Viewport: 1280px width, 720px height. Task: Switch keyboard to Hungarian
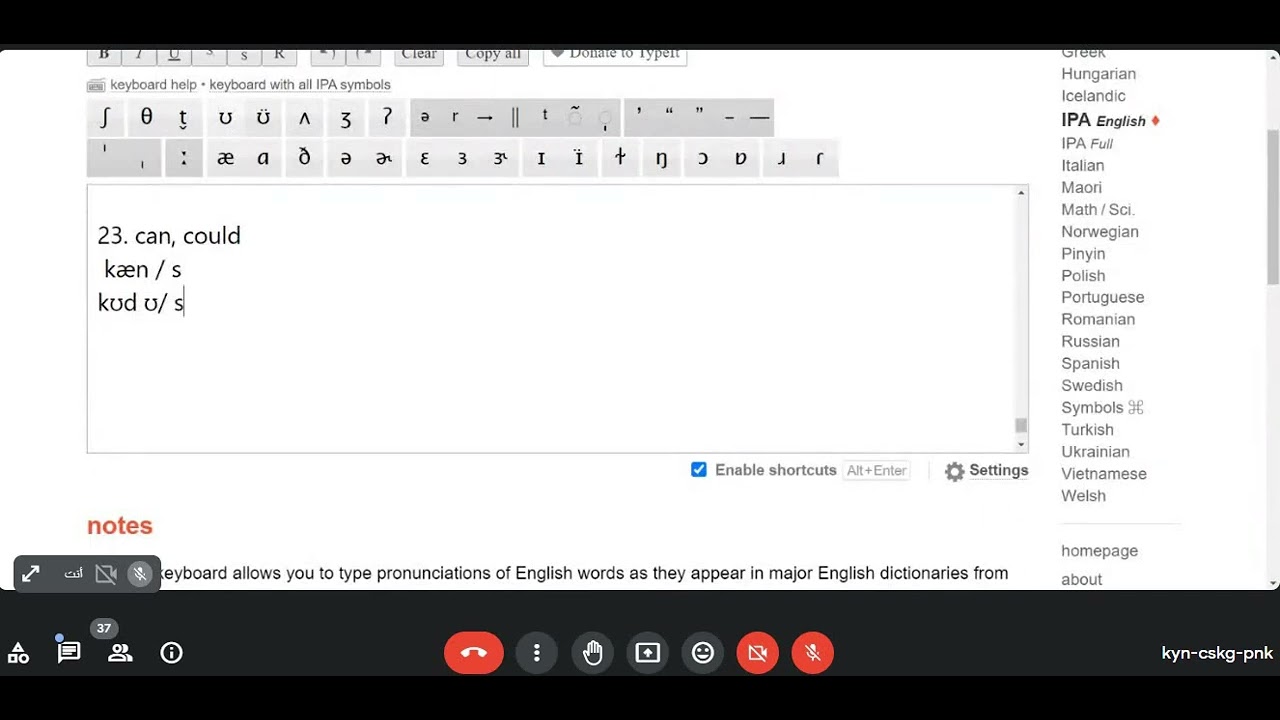click(1099, 74)
